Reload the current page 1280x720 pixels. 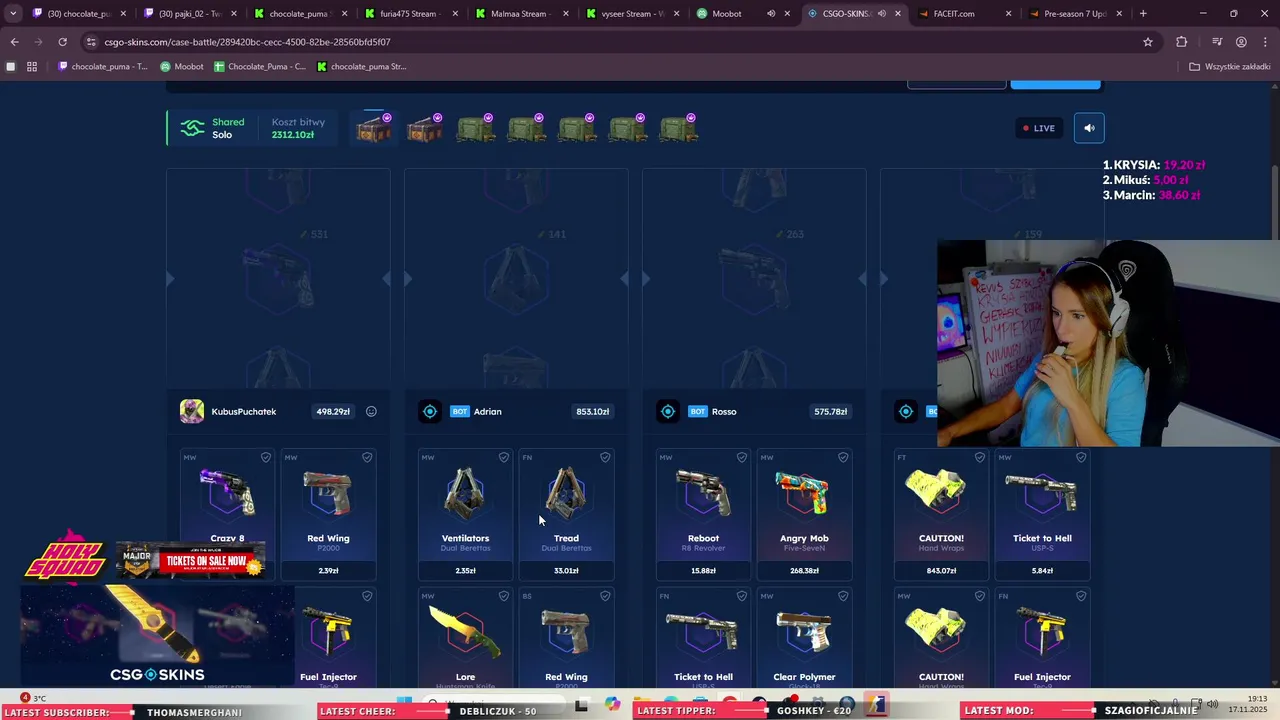[62, 42]
